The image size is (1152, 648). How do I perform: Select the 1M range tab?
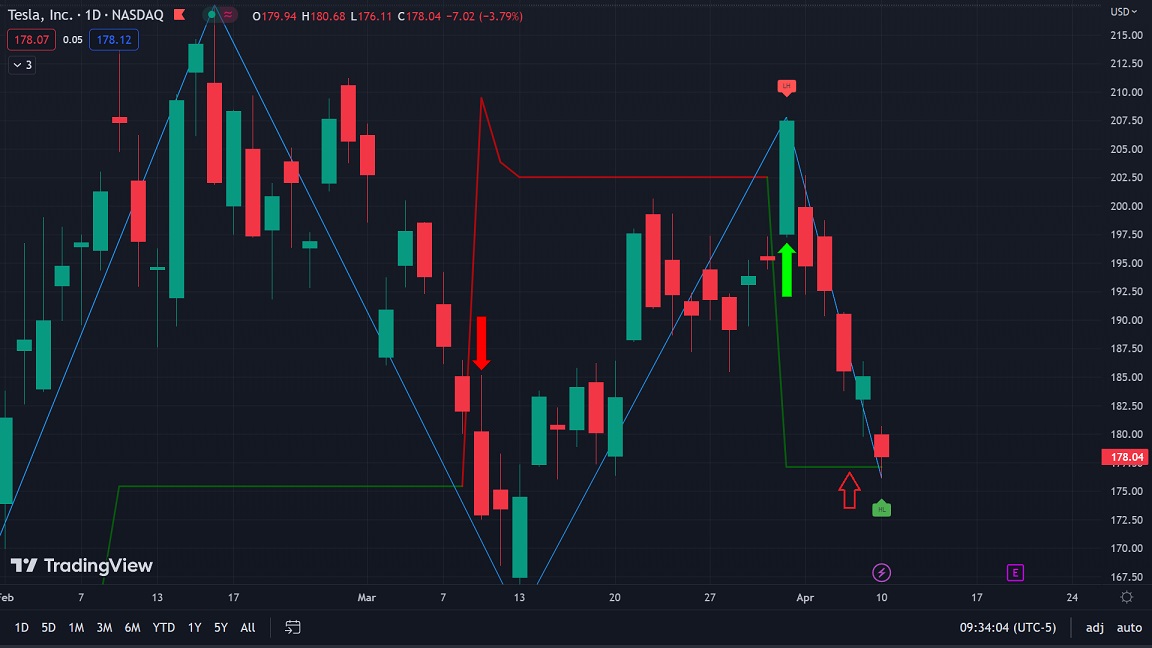(76, 627)
